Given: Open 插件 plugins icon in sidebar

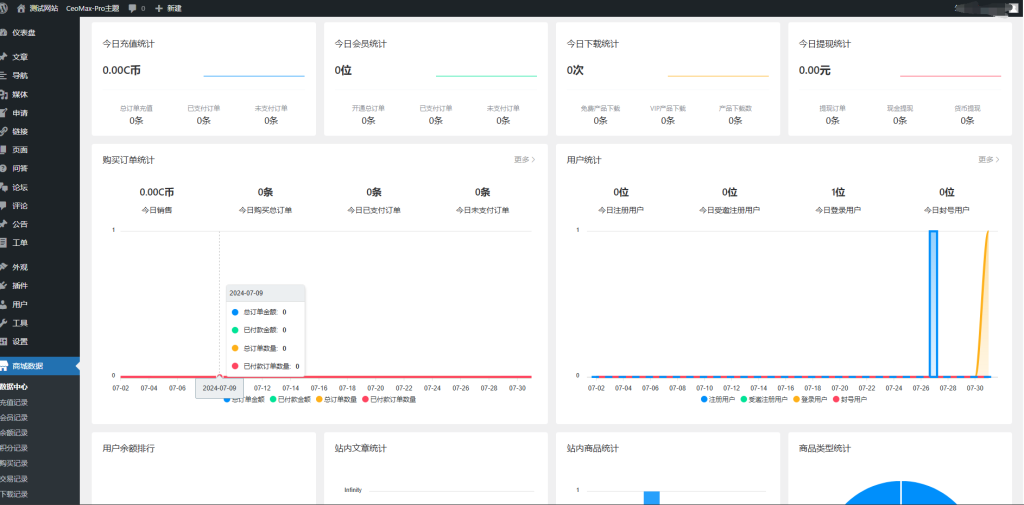Looking at the screenshot, I should pos(3,285).
